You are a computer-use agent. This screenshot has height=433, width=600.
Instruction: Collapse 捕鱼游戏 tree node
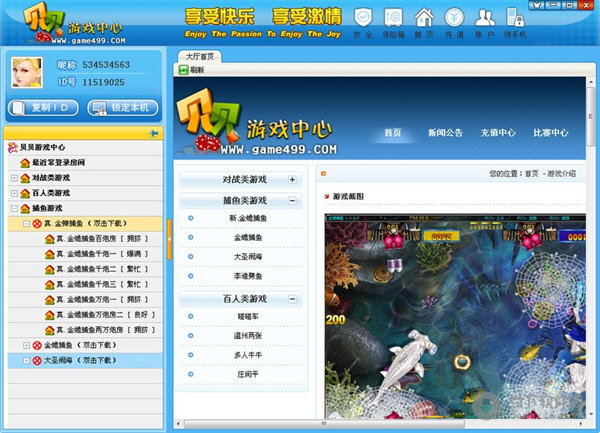pos(15,208)
